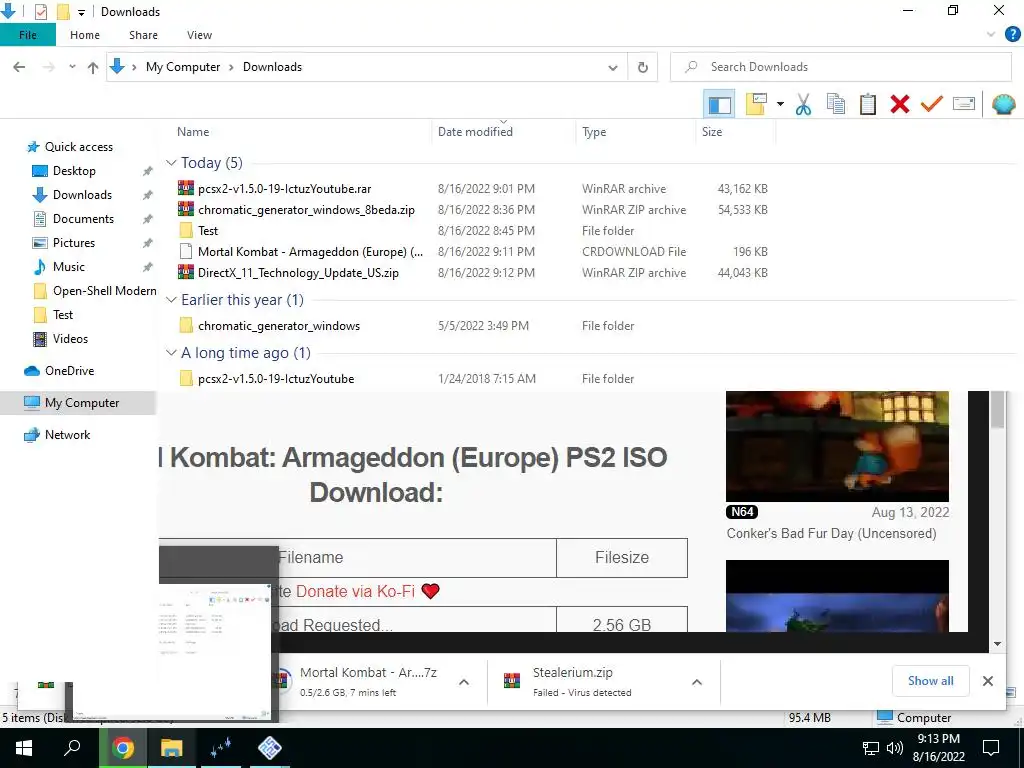This screenshot has height=768, width=1024.
Task: Select DirectX_11_Technology_Update_US.zip file
Action: [298, 272]
